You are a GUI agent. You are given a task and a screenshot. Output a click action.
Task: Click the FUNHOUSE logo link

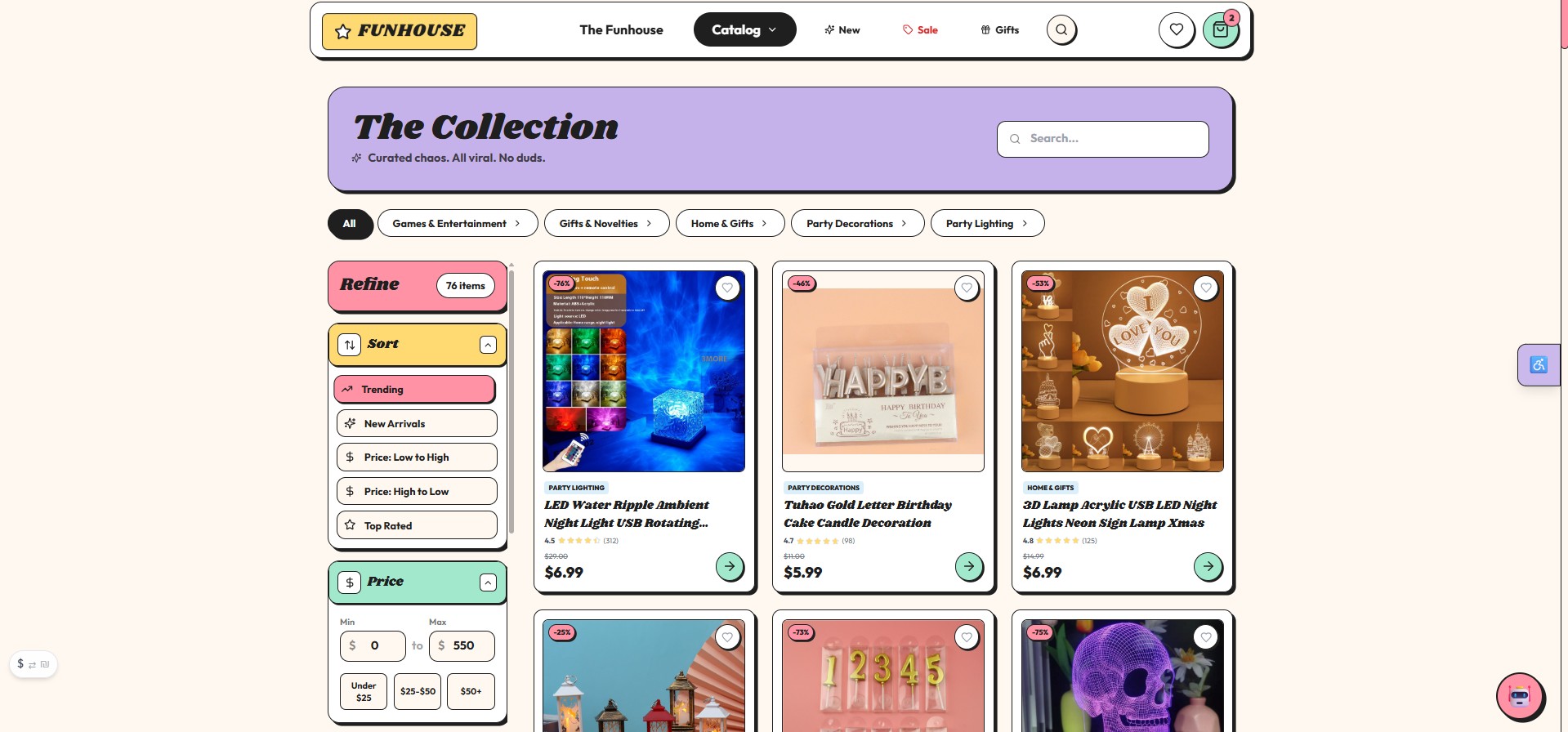tap(400, 31)
